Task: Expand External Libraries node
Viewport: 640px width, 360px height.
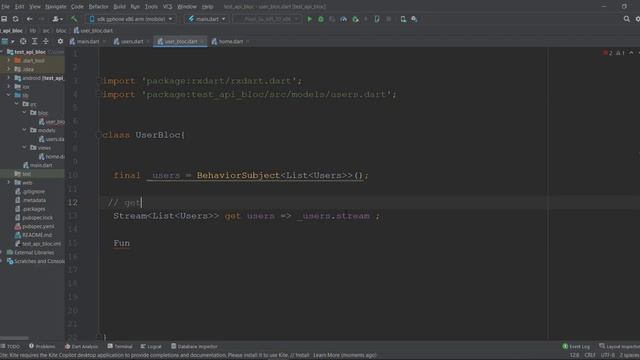Action: coord(2,253)
